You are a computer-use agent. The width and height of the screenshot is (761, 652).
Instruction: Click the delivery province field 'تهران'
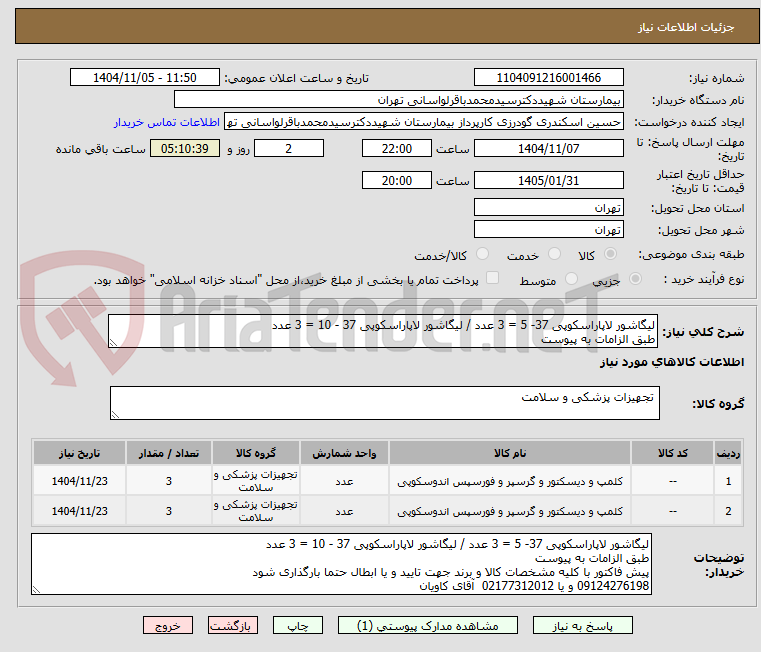tap(548, 208)
